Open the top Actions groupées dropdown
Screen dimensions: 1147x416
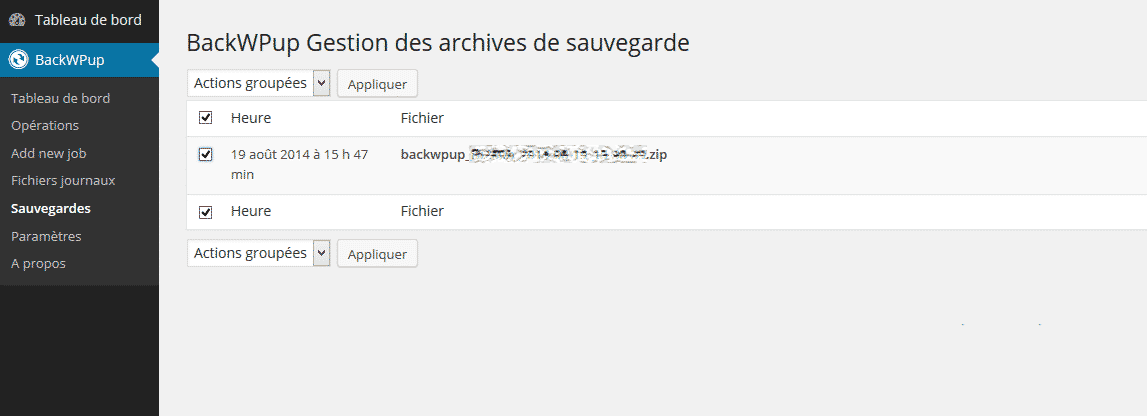point(259,83)
